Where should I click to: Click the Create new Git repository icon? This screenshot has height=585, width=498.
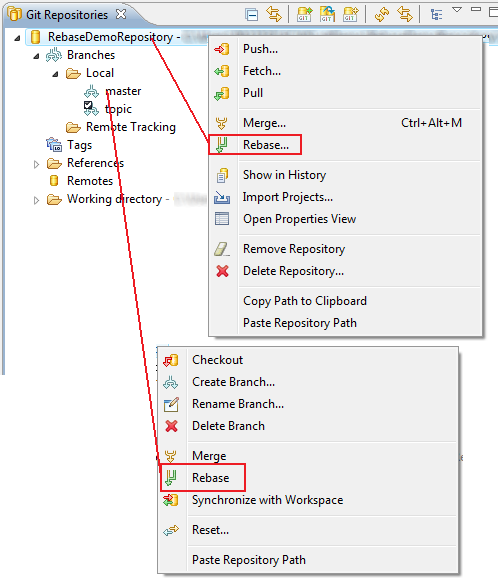(350, 15)
